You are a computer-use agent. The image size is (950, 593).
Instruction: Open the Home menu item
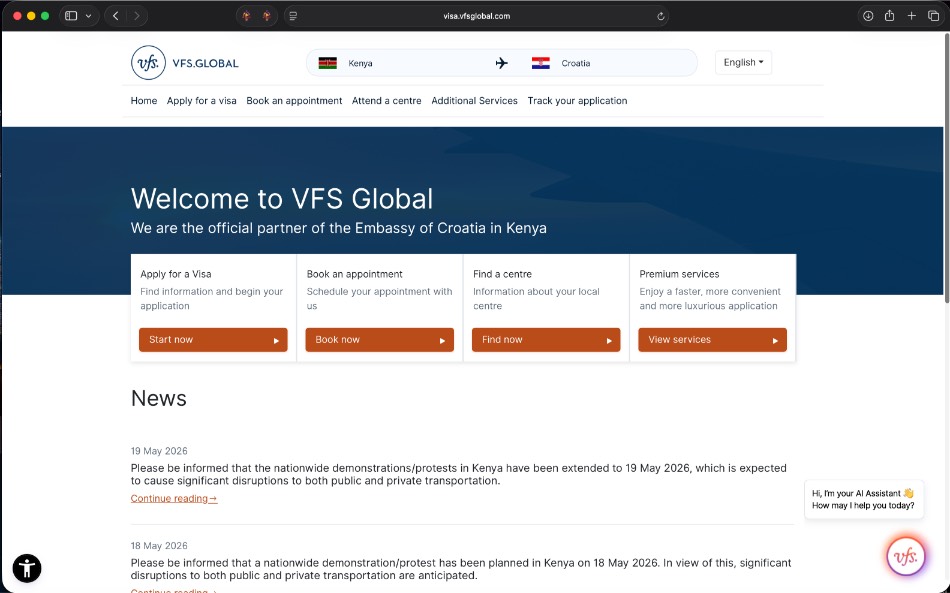pyautogui.click(x=144, y=101)
